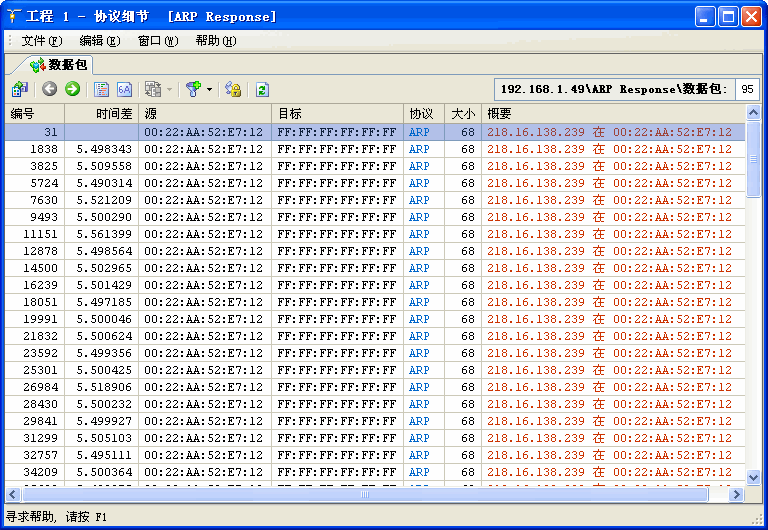Click the vertical scrollbar thumb

click(x=753, y=159)
